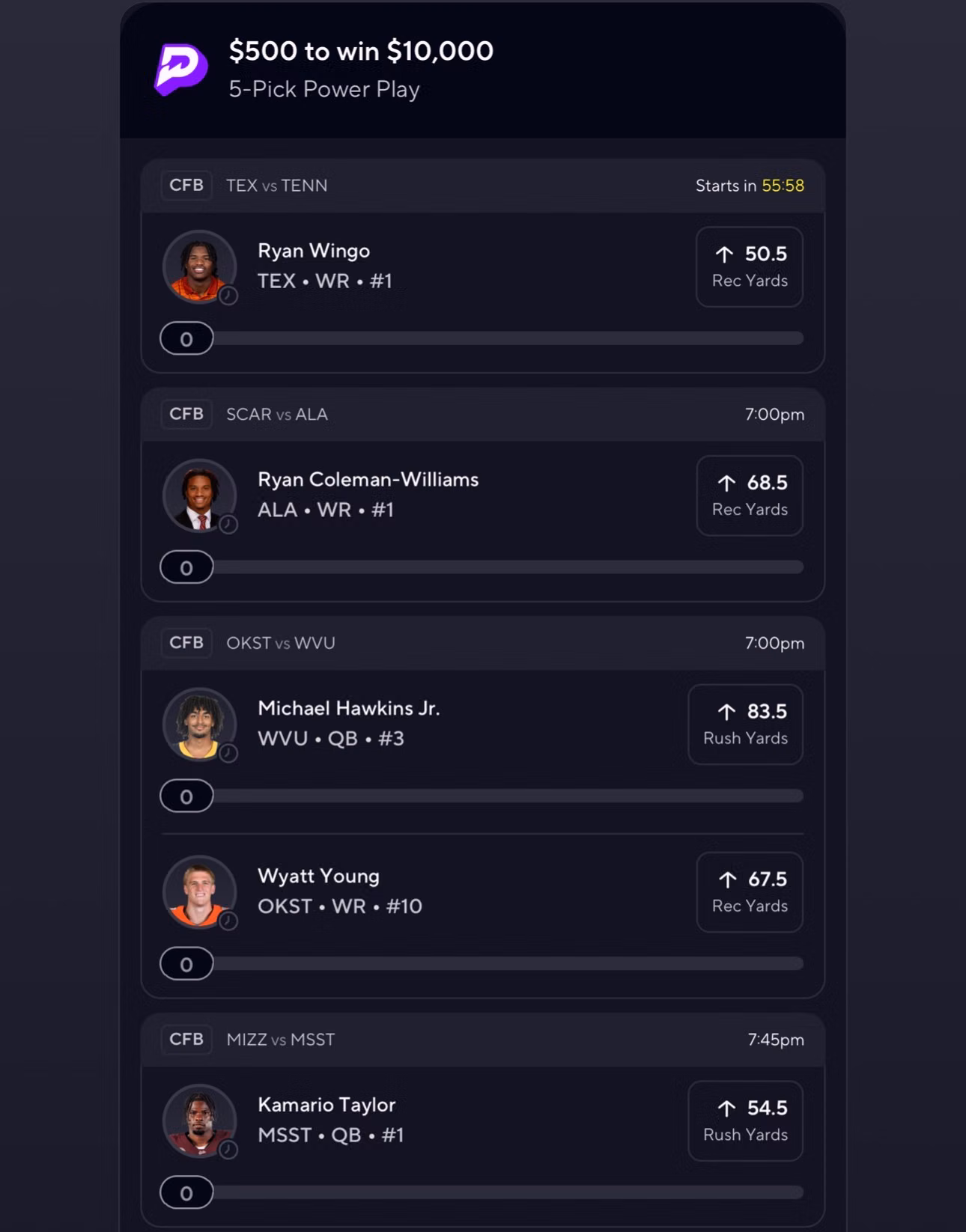The image size is (966, 1232).
Task: Click the purple PrizePicks logo icon
Action: 180,70
